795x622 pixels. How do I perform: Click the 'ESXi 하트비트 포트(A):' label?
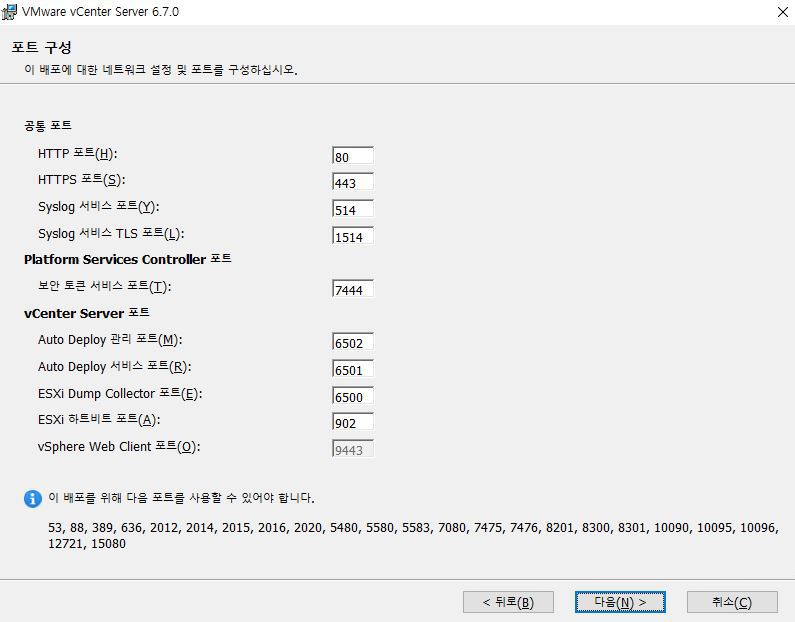tap(99, 419)
